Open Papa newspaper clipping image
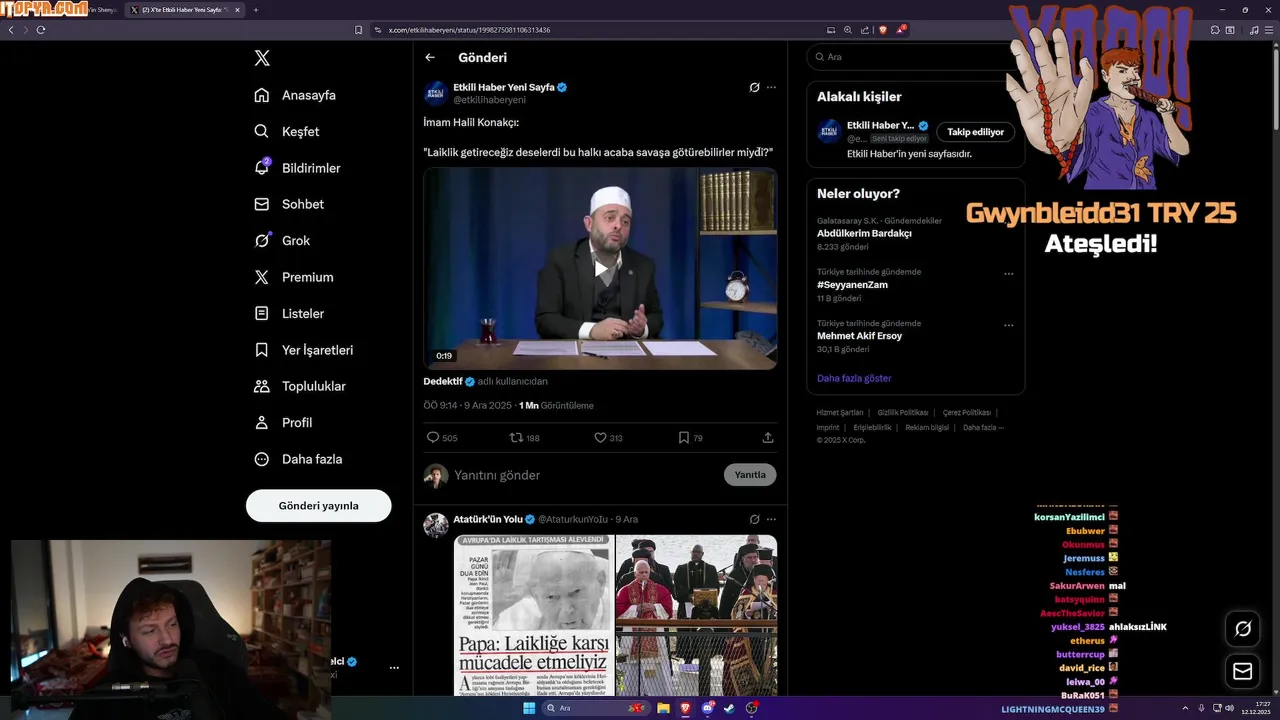This screenshot has height=720, width=1280. (534, 615)
